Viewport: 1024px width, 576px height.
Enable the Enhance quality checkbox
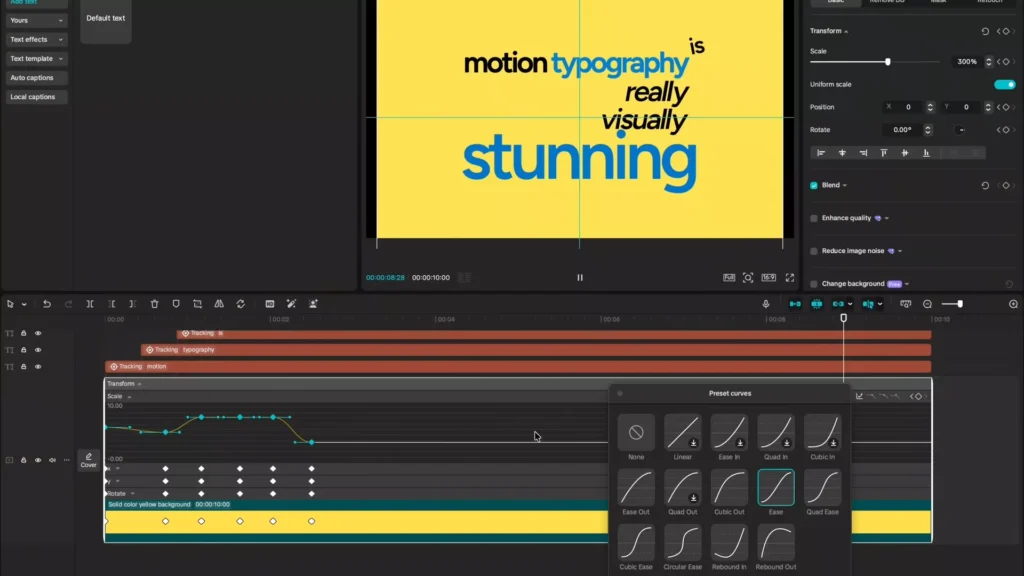[x=814, y=218]
